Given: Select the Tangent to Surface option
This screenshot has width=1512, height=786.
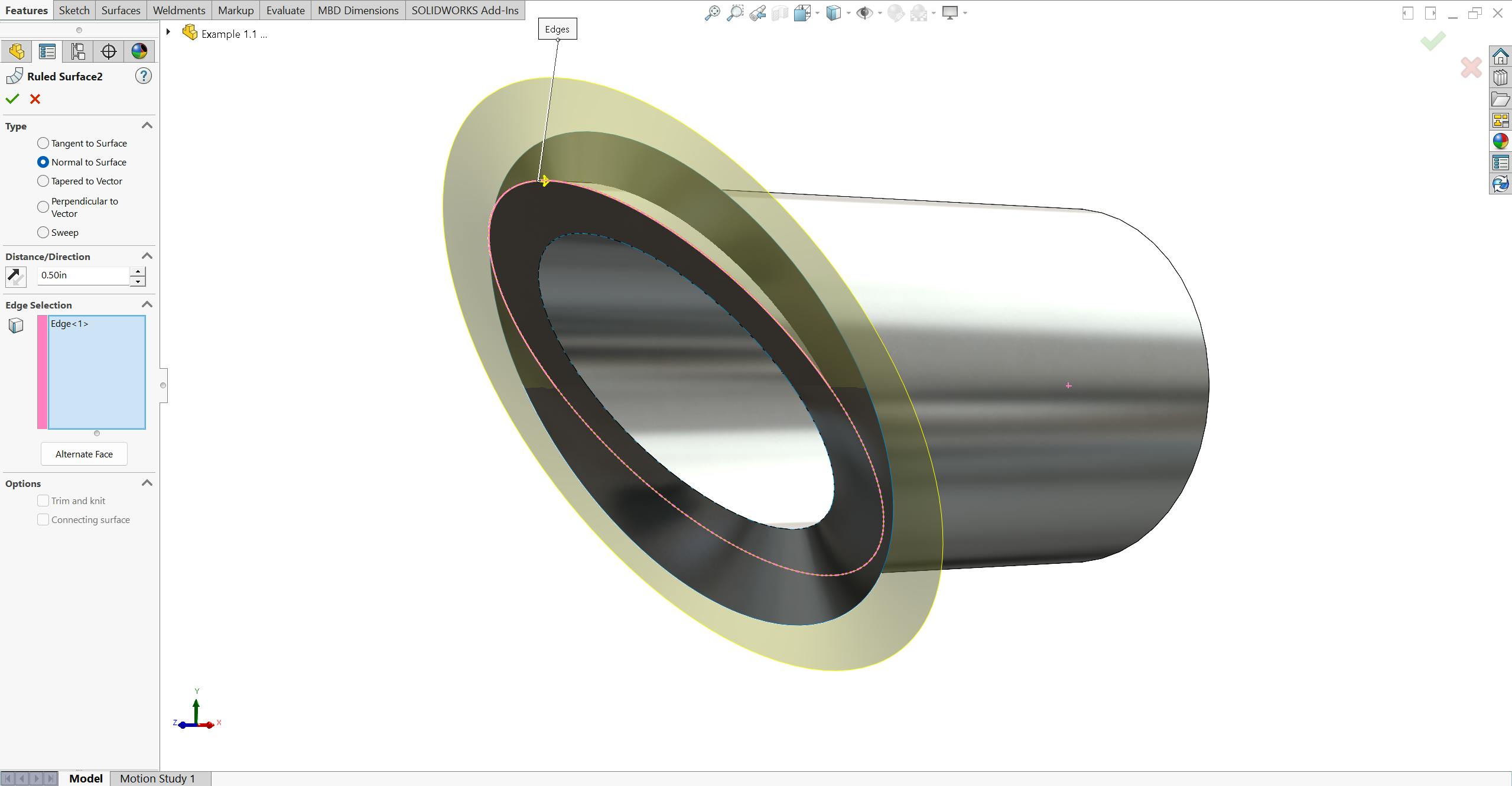Looking at the screenshot, I should pyautogui.click(x=43, y=142).
